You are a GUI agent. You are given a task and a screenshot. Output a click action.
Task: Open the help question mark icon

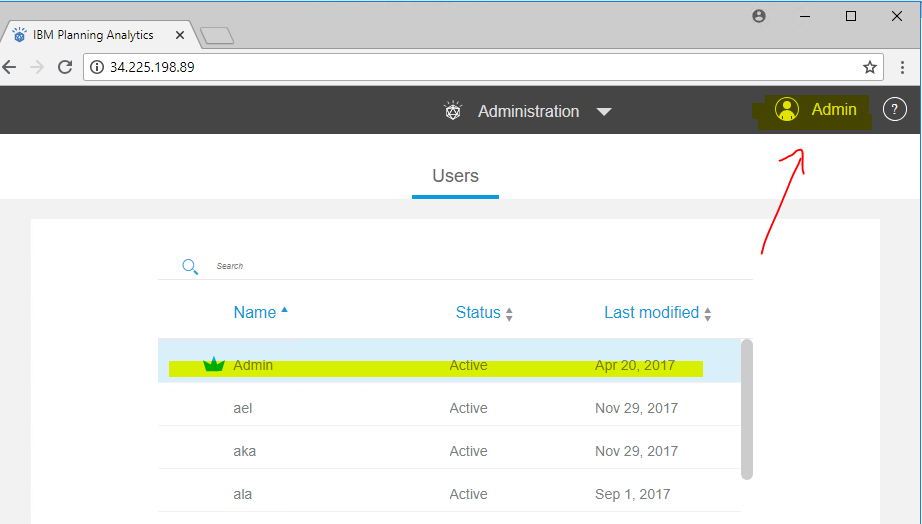(x=894, y=110)
